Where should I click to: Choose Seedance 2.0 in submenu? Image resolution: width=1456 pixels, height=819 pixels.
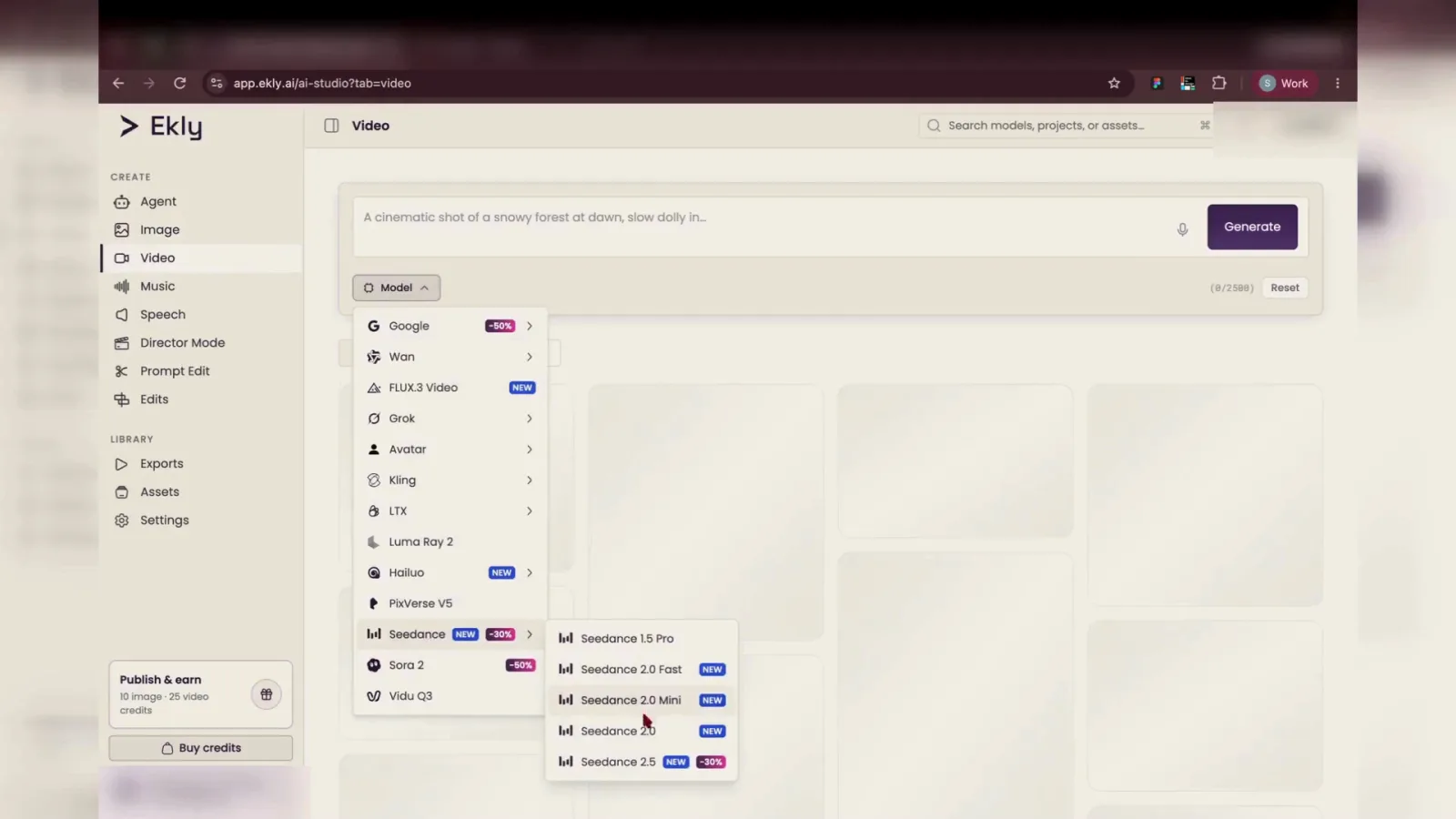pyautogui.click(x=642, y=732)
